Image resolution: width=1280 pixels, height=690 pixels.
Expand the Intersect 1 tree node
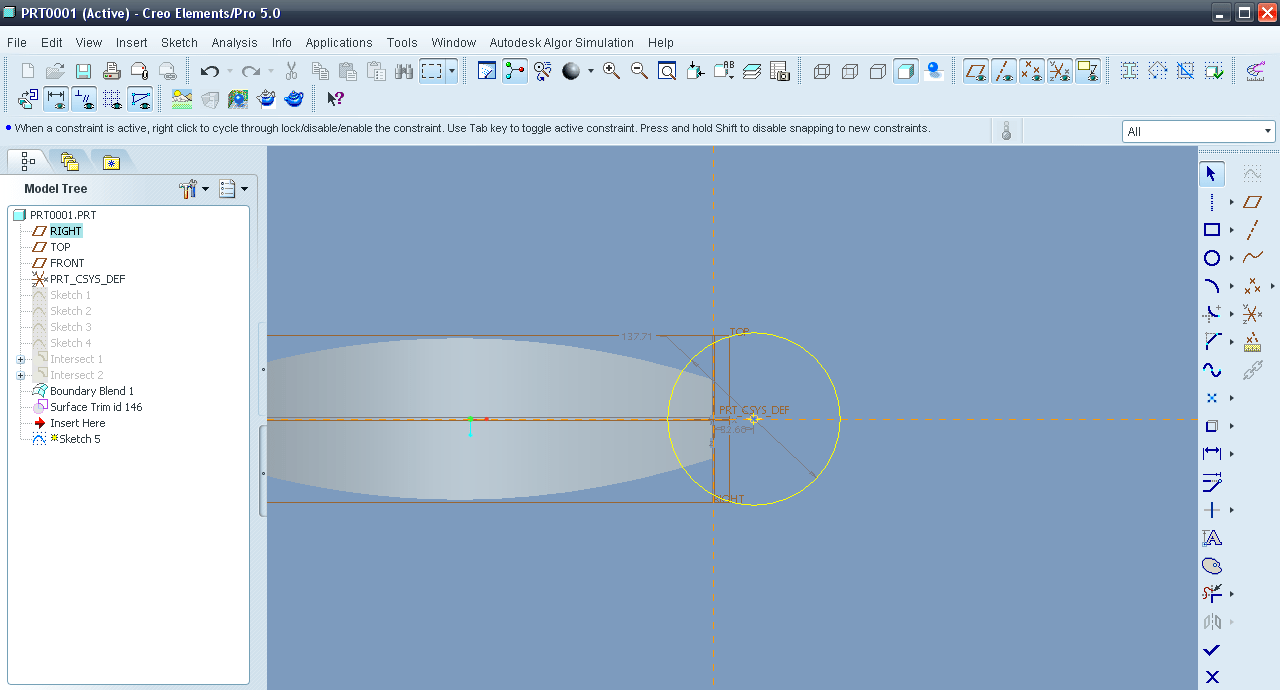tap(21, 359)
